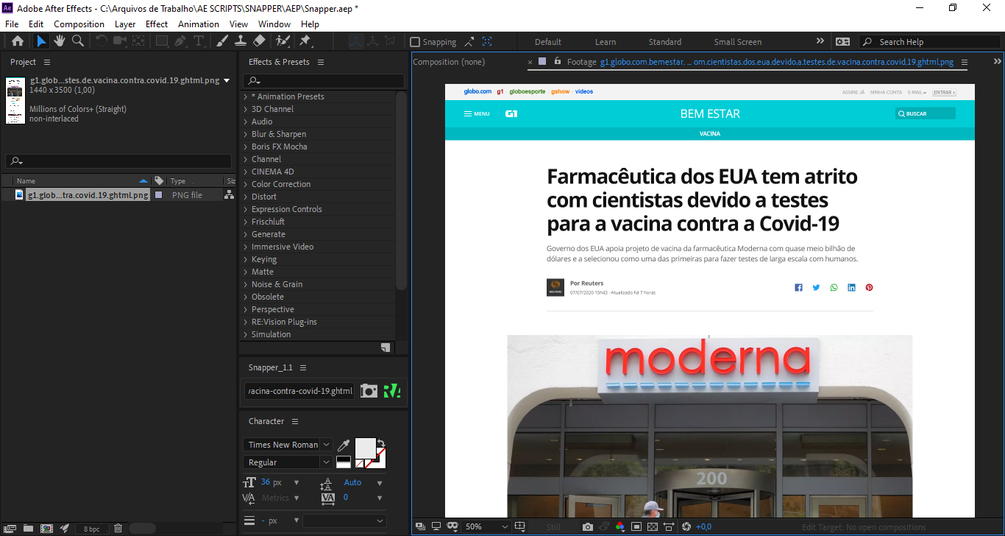1005x536 pixels.
Task: Switch to the Default workspace
Action: coord(548,42)
